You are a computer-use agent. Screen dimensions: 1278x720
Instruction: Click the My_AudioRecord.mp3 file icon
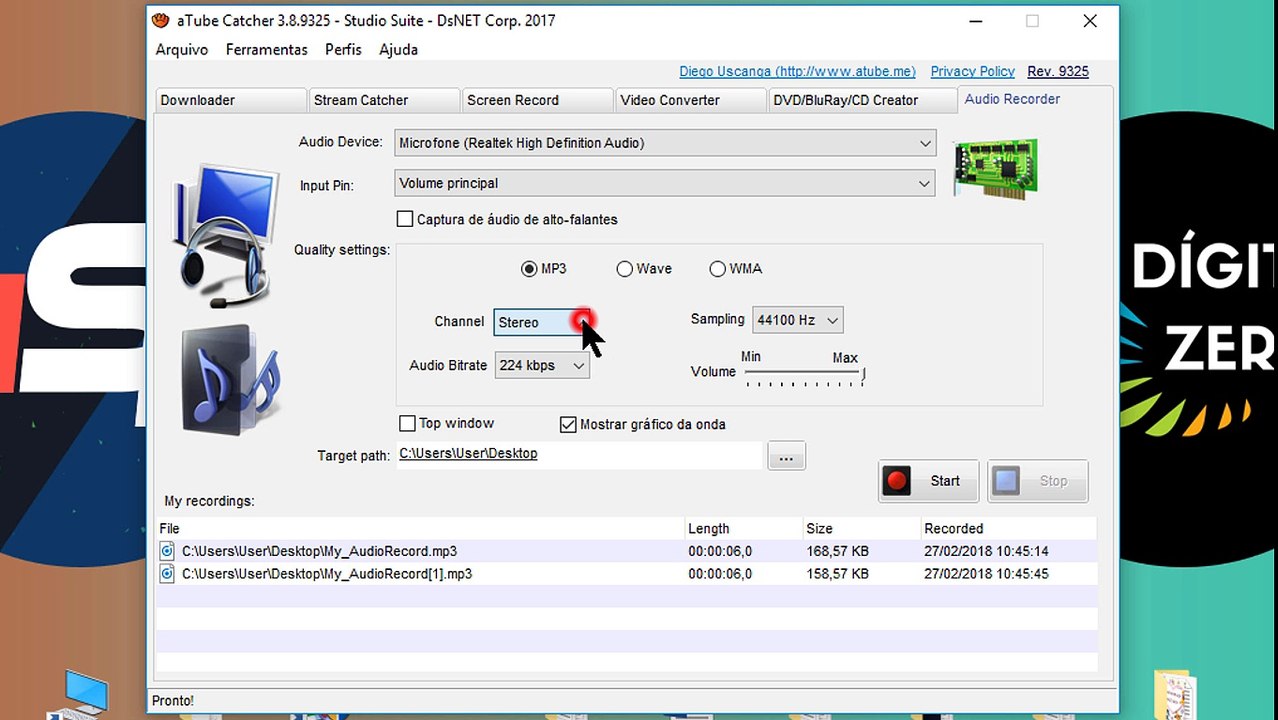click(x=168, y=551)
